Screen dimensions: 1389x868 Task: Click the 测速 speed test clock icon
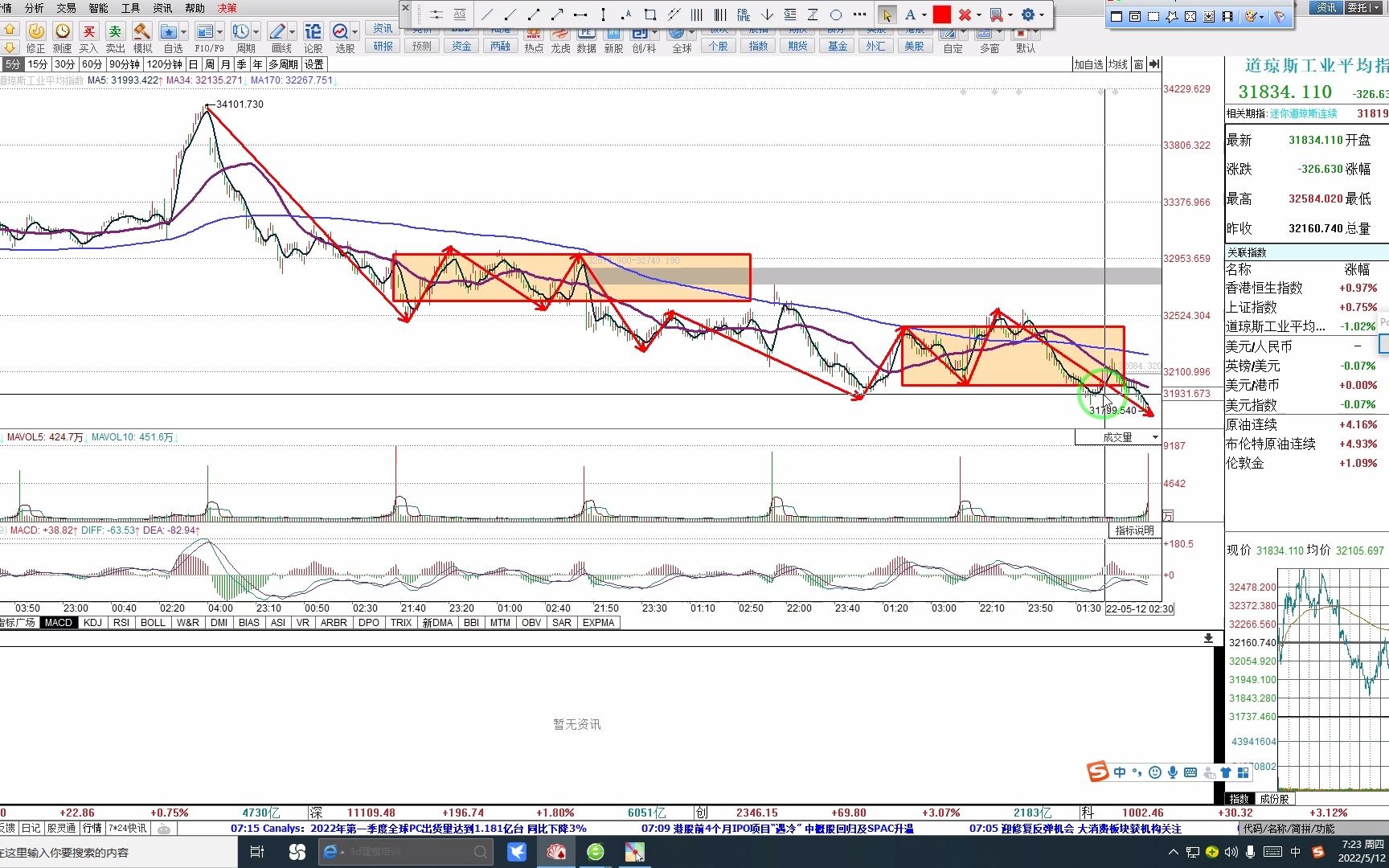pos(63,31)
